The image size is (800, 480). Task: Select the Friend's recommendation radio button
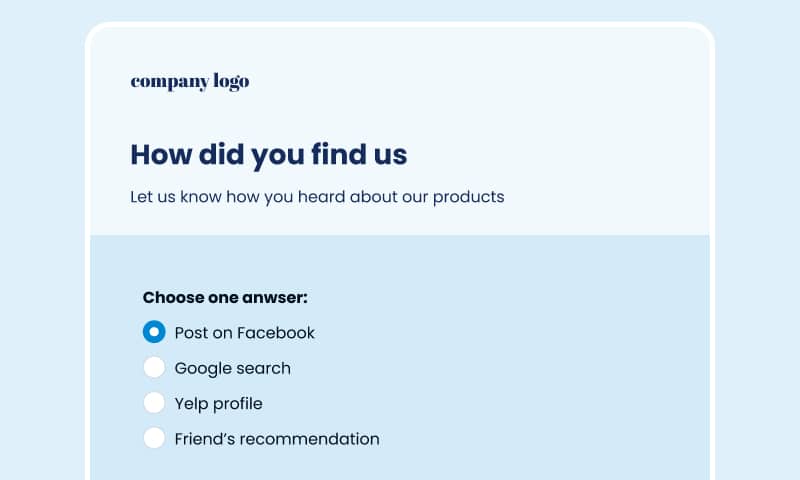[154, 438]
